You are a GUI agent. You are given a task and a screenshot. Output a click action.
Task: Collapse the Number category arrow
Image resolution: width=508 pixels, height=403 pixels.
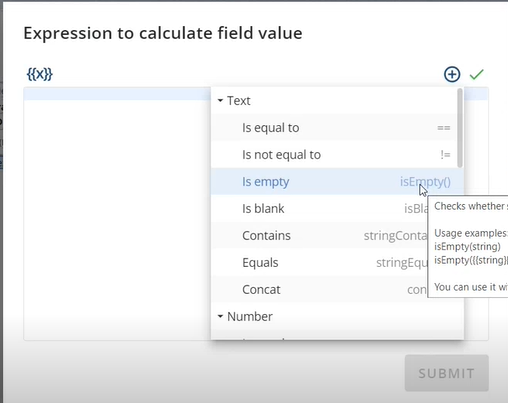[220, 316]
